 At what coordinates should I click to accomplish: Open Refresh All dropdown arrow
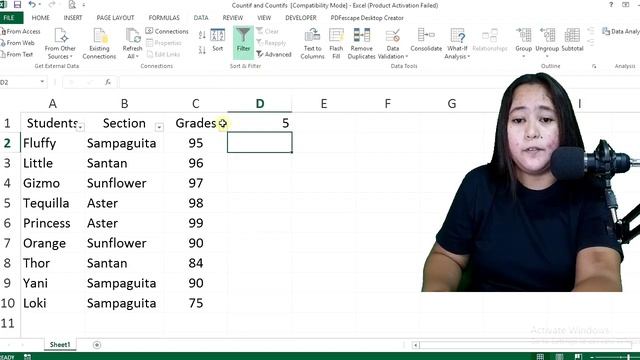click(x=138, y=56)
